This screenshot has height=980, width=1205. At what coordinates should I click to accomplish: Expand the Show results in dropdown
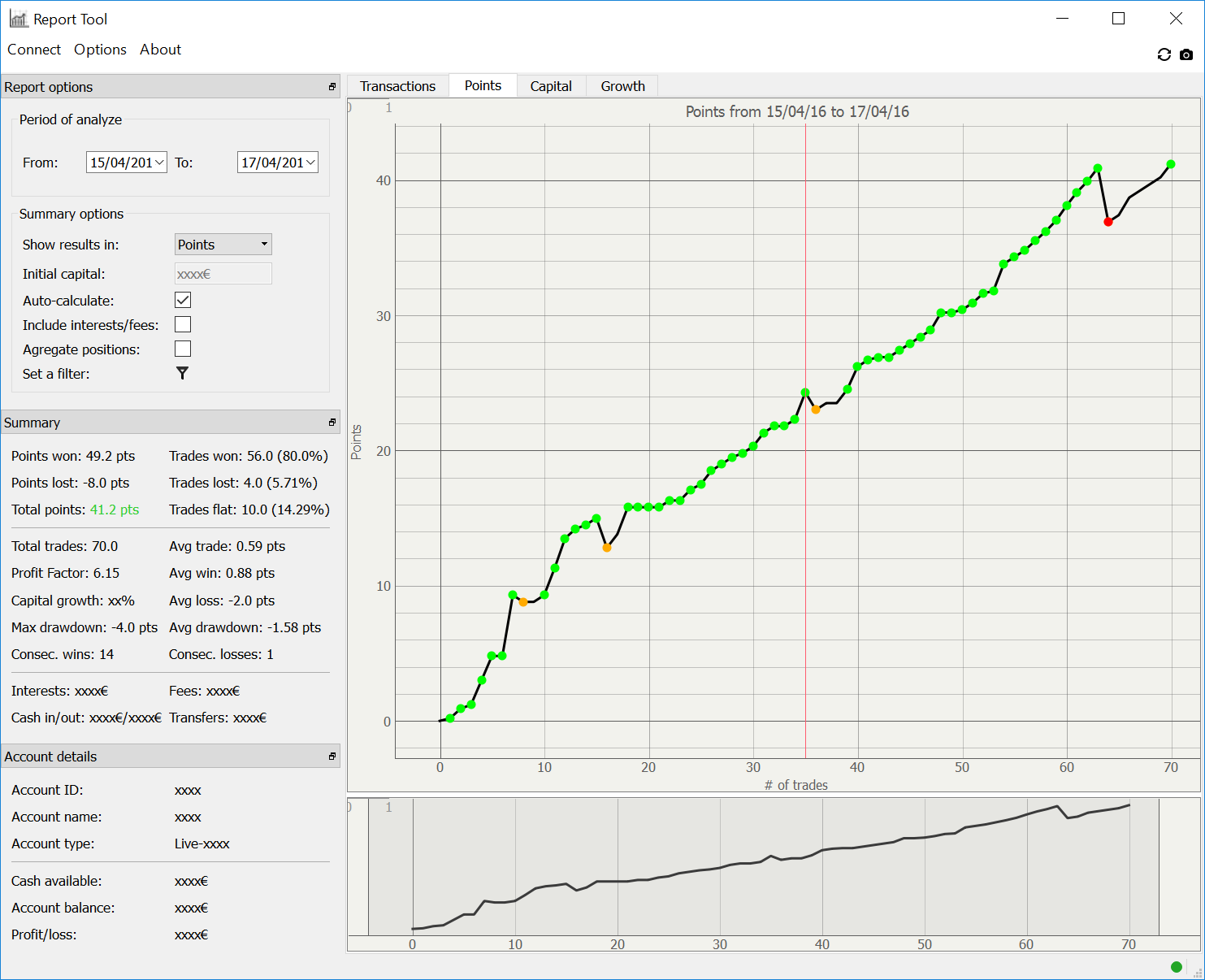click(223, 245)
